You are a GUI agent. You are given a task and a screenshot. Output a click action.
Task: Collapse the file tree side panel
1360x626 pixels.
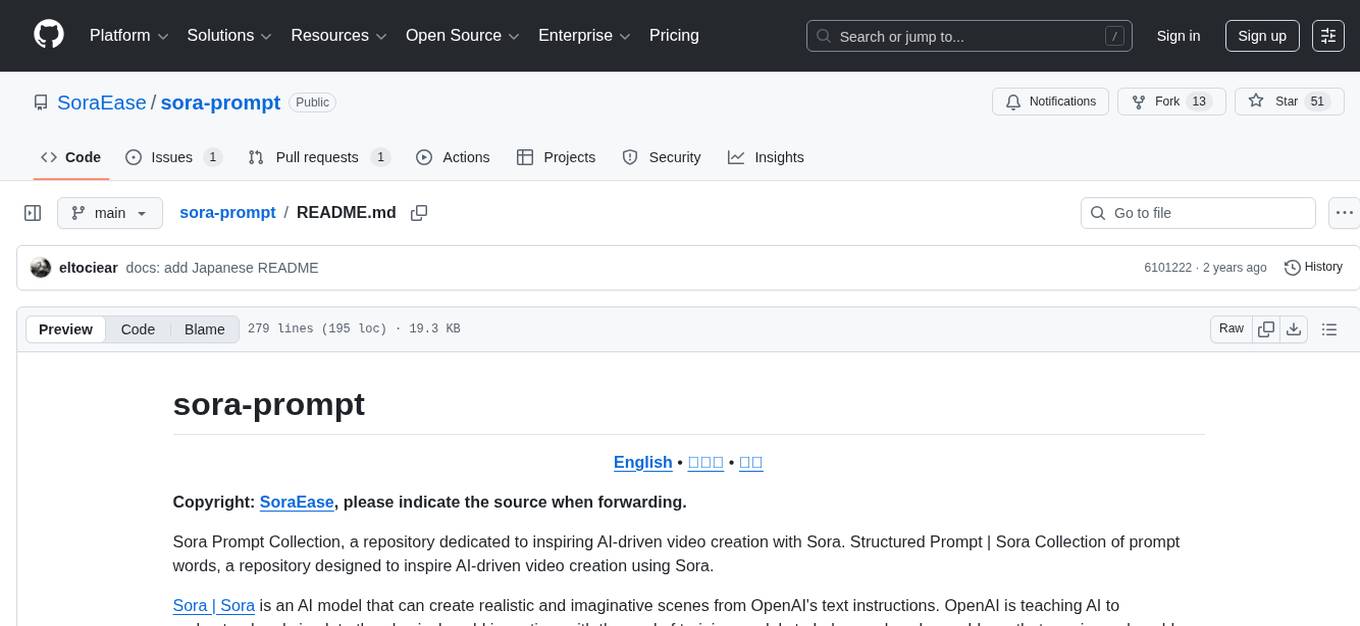[x=33, y=212]
